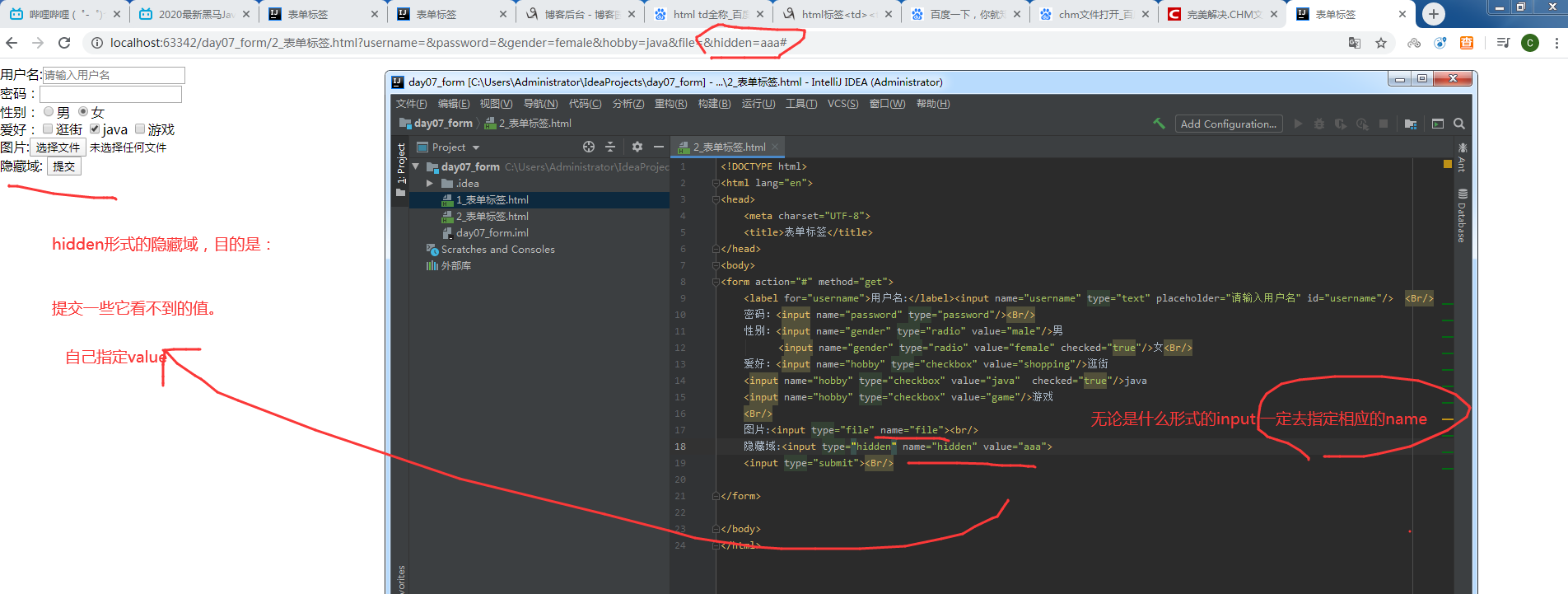Open the Ant side panel
Image resolution: width=1568 pixels, height=594 pixels.
click(1462, 157)
